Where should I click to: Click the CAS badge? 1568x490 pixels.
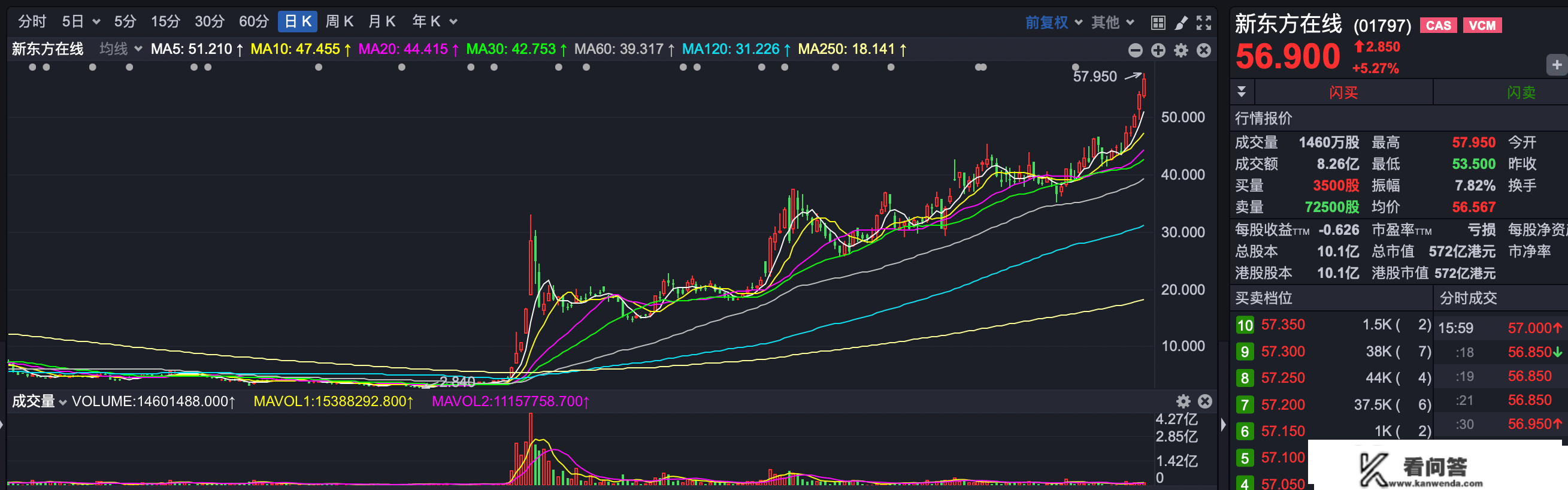tap(1438, 26)
